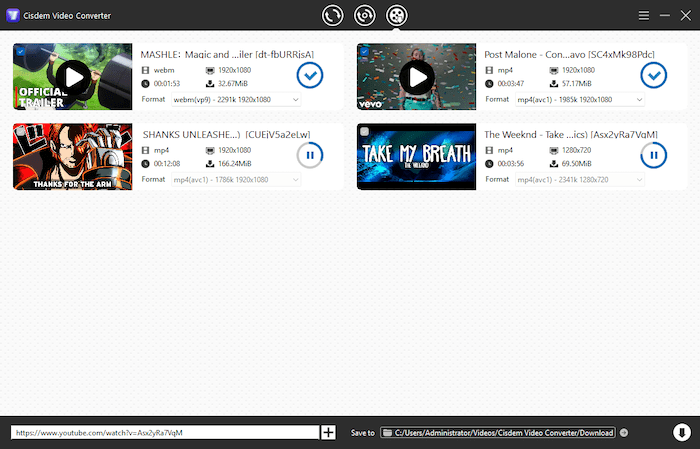The height and width of the screenshot is (449, 700).
Task: Expand format dropdown mp4(avc1) 1786k
Action: [236, 180]
